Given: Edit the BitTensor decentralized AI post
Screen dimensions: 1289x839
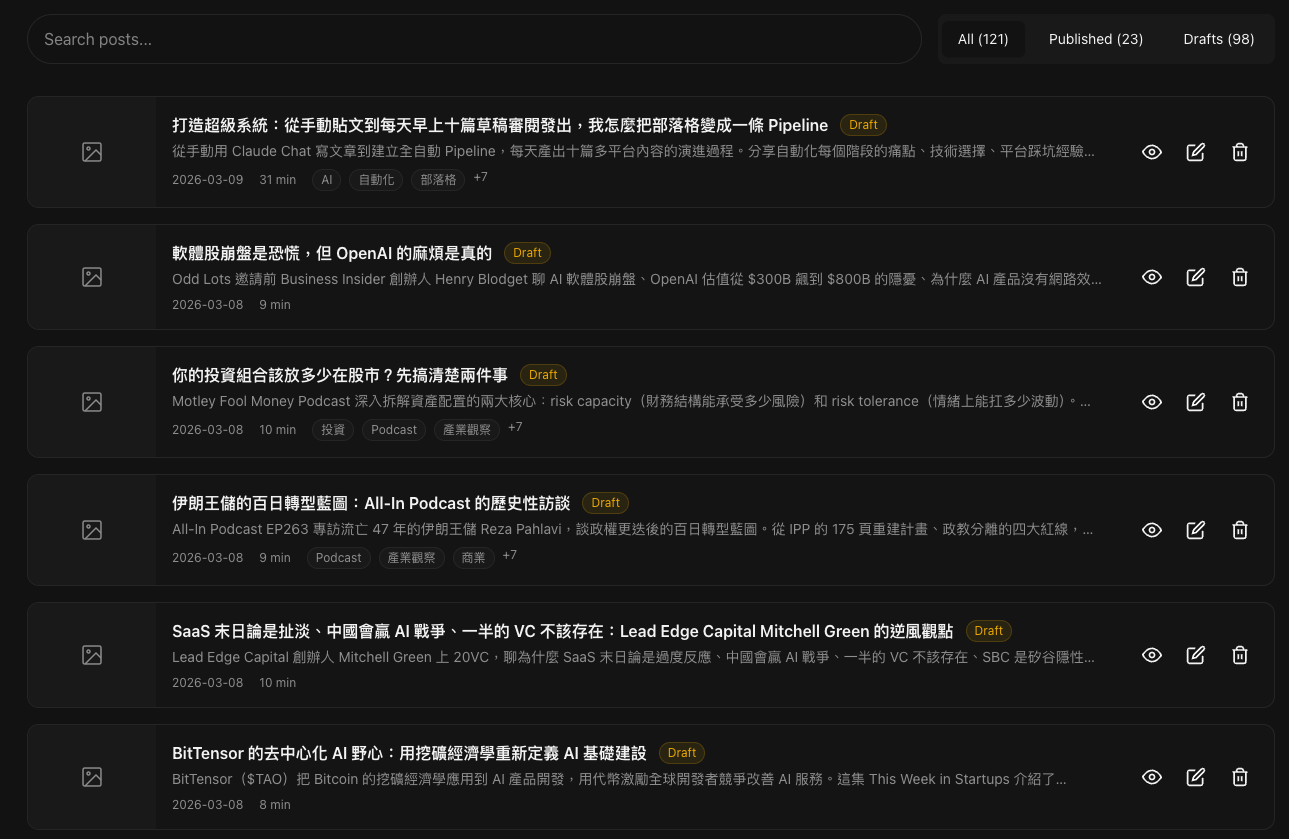Looking at the screenshot, I should pos(1196,777).
